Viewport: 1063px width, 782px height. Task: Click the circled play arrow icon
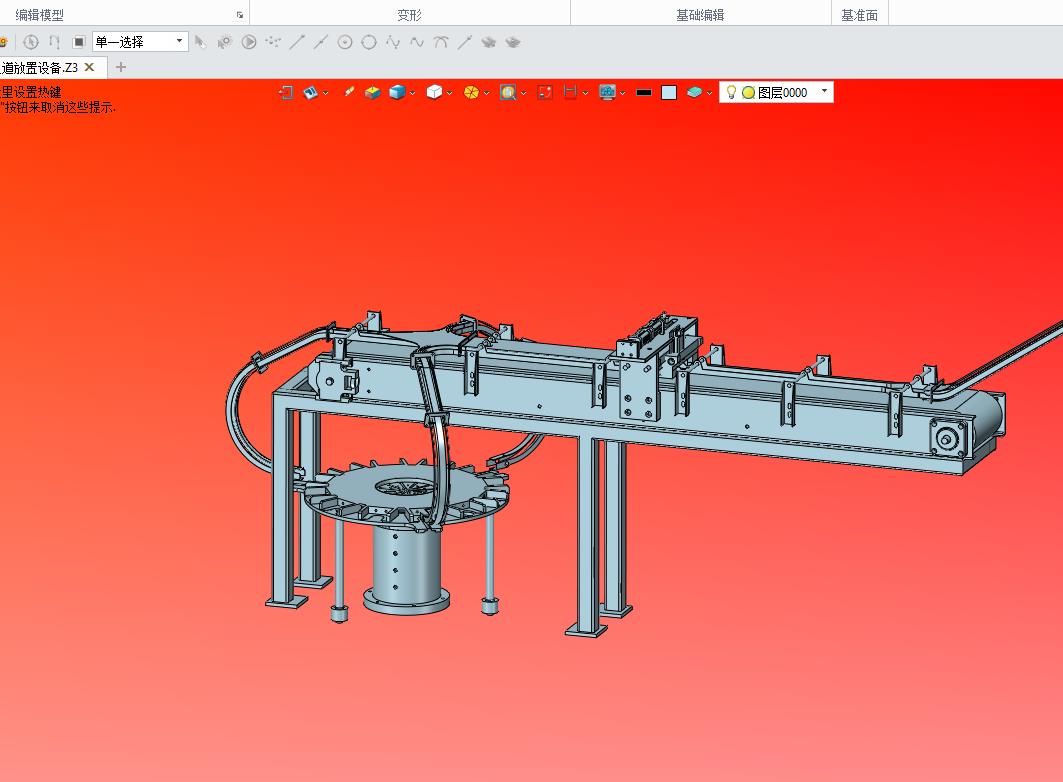pos(249,42)
